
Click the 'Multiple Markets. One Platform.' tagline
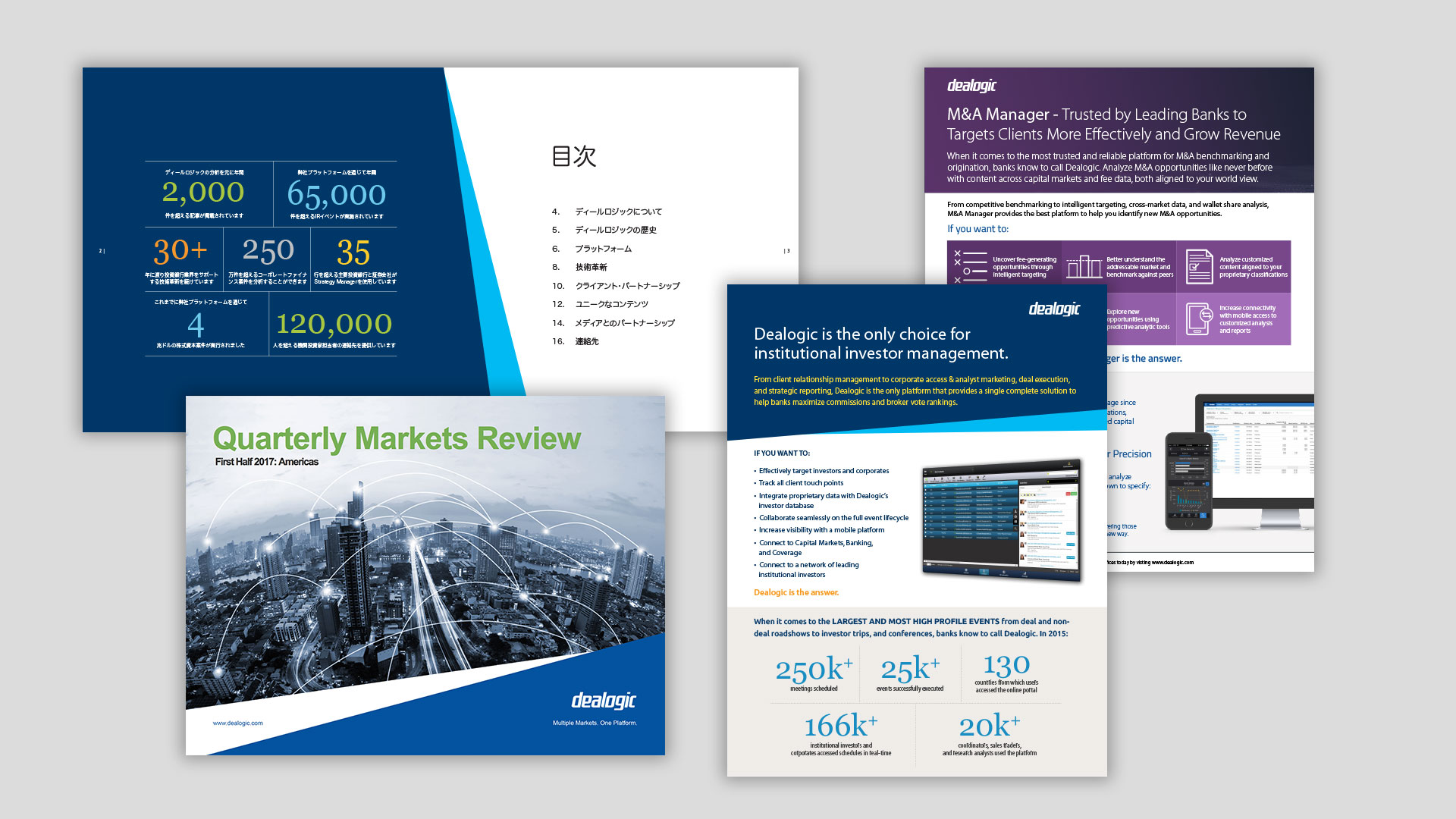[595, 723]
